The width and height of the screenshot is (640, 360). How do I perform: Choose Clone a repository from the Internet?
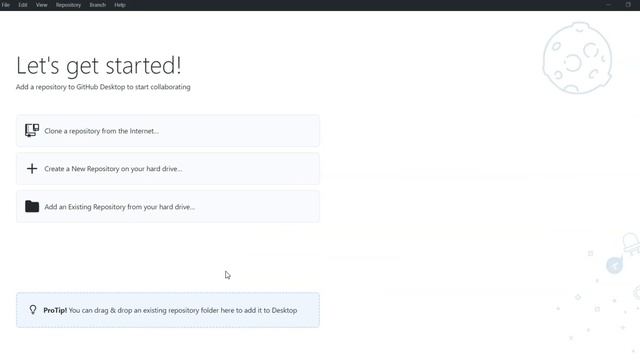click(168, 131)
